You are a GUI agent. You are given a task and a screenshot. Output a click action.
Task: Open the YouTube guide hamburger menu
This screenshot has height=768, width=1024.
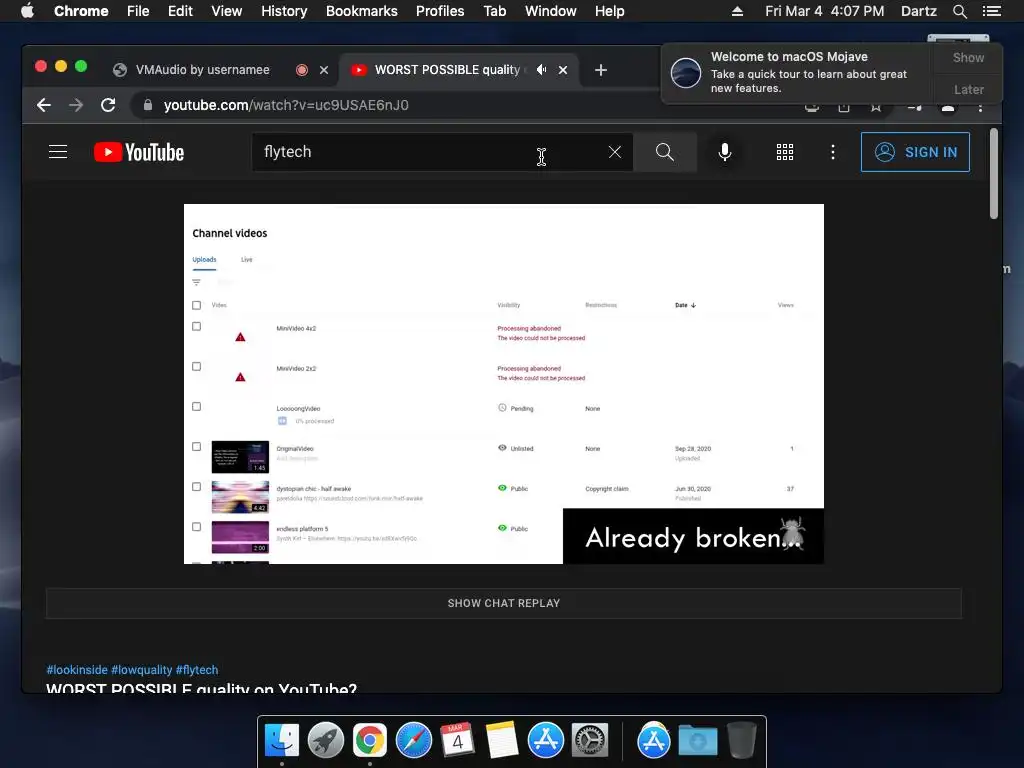58,152
